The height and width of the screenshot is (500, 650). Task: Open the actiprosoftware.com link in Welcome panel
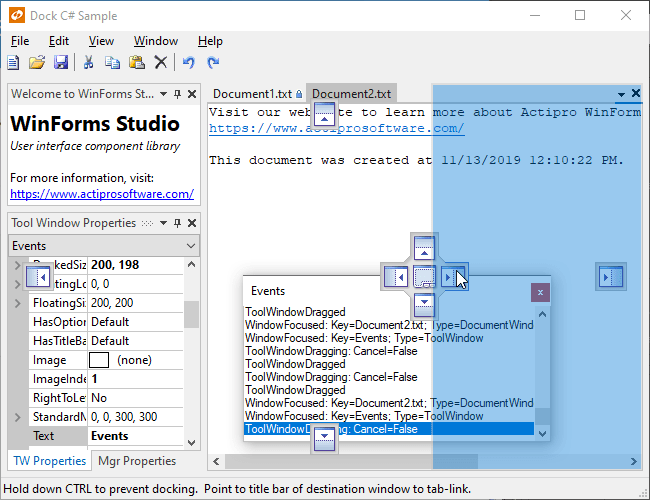click(x=101, y=194)
